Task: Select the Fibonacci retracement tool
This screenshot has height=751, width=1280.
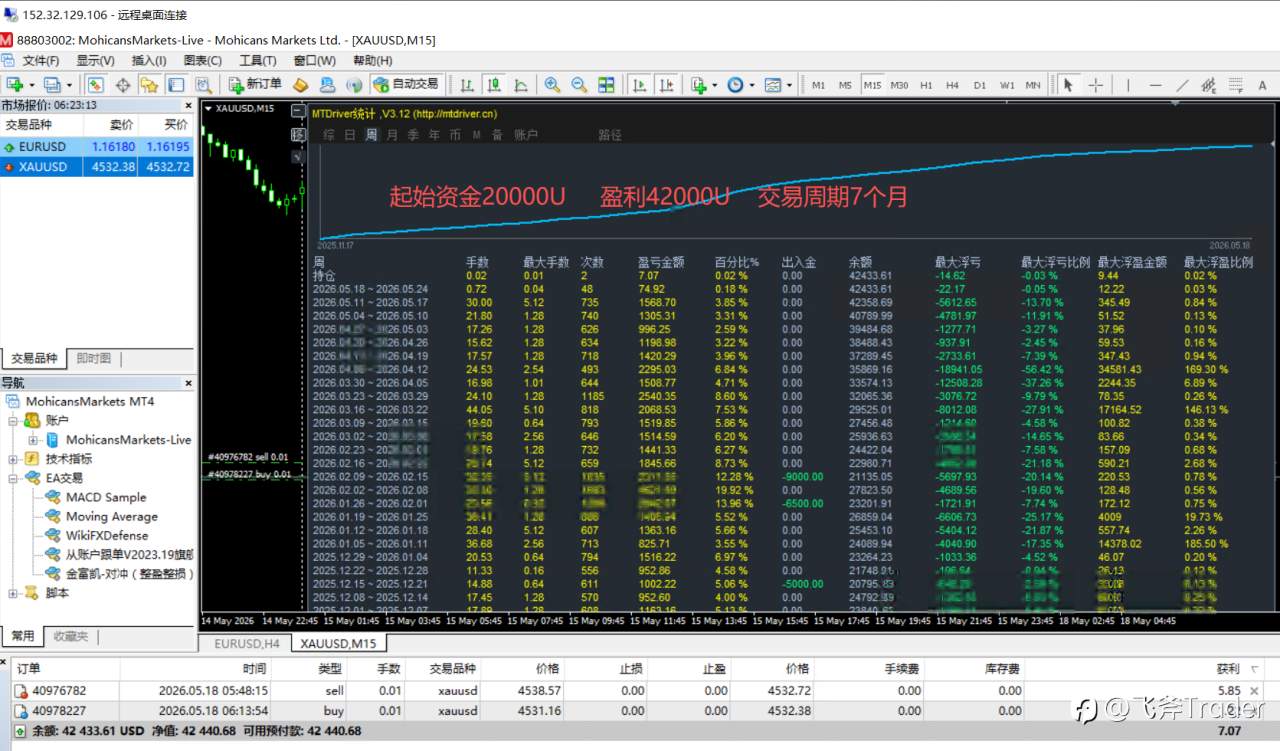Action: coord(1235,85)
